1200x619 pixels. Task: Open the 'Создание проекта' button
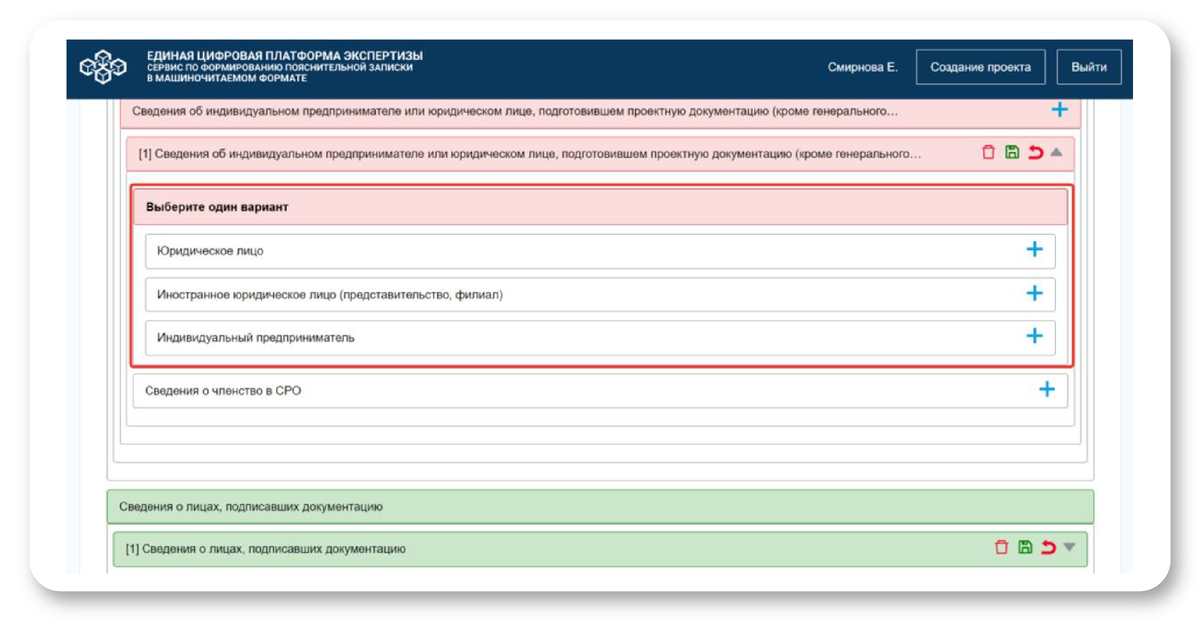coord(980,67)
